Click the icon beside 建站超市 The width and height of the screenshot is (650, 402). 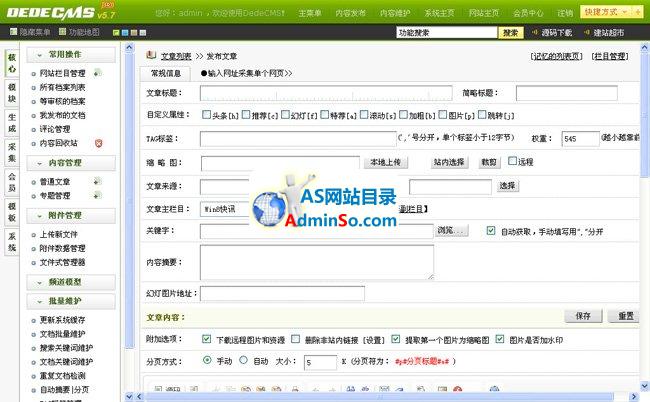pyautogui.click(x=587, y=32)
